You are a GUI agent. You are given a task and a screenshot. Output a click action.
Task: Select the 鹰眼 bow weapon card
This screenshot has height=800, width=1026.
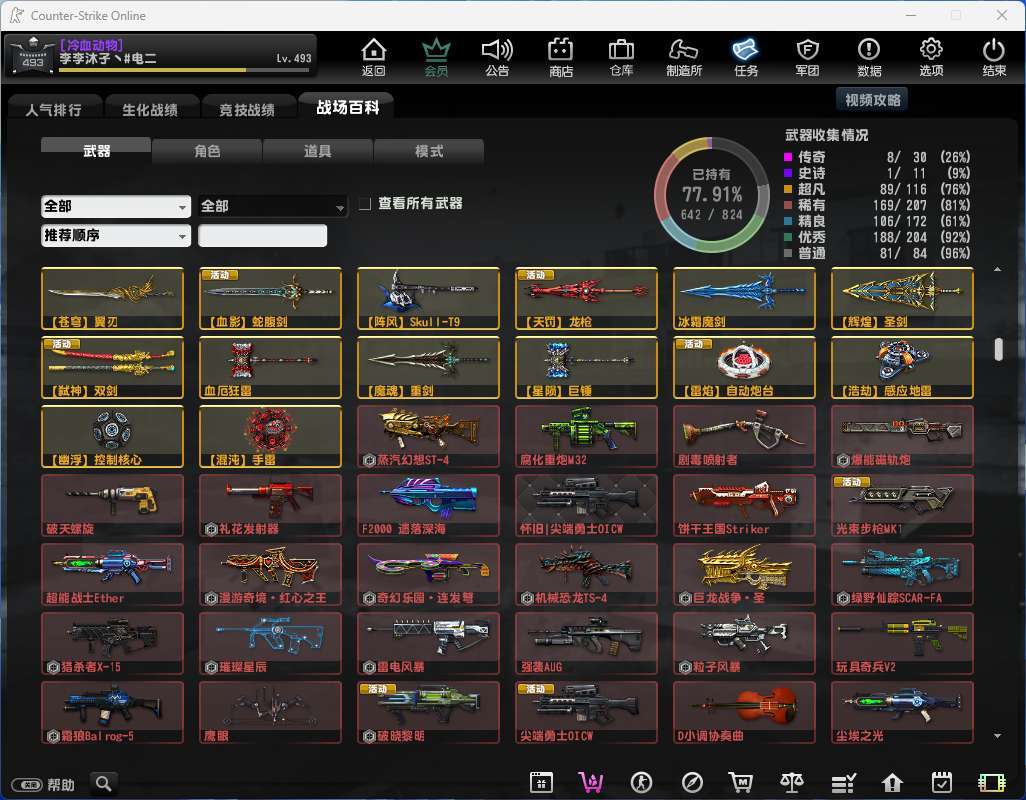click(x=270, y=712)
